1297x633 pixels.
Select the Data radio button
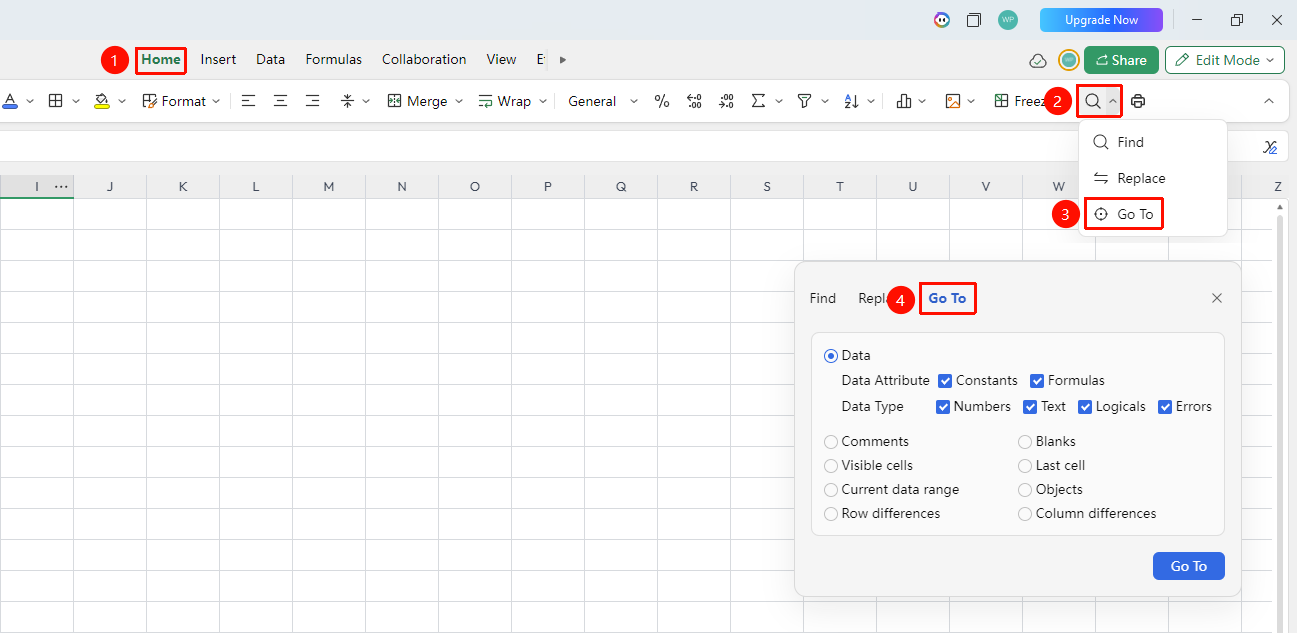pos(831,356)
